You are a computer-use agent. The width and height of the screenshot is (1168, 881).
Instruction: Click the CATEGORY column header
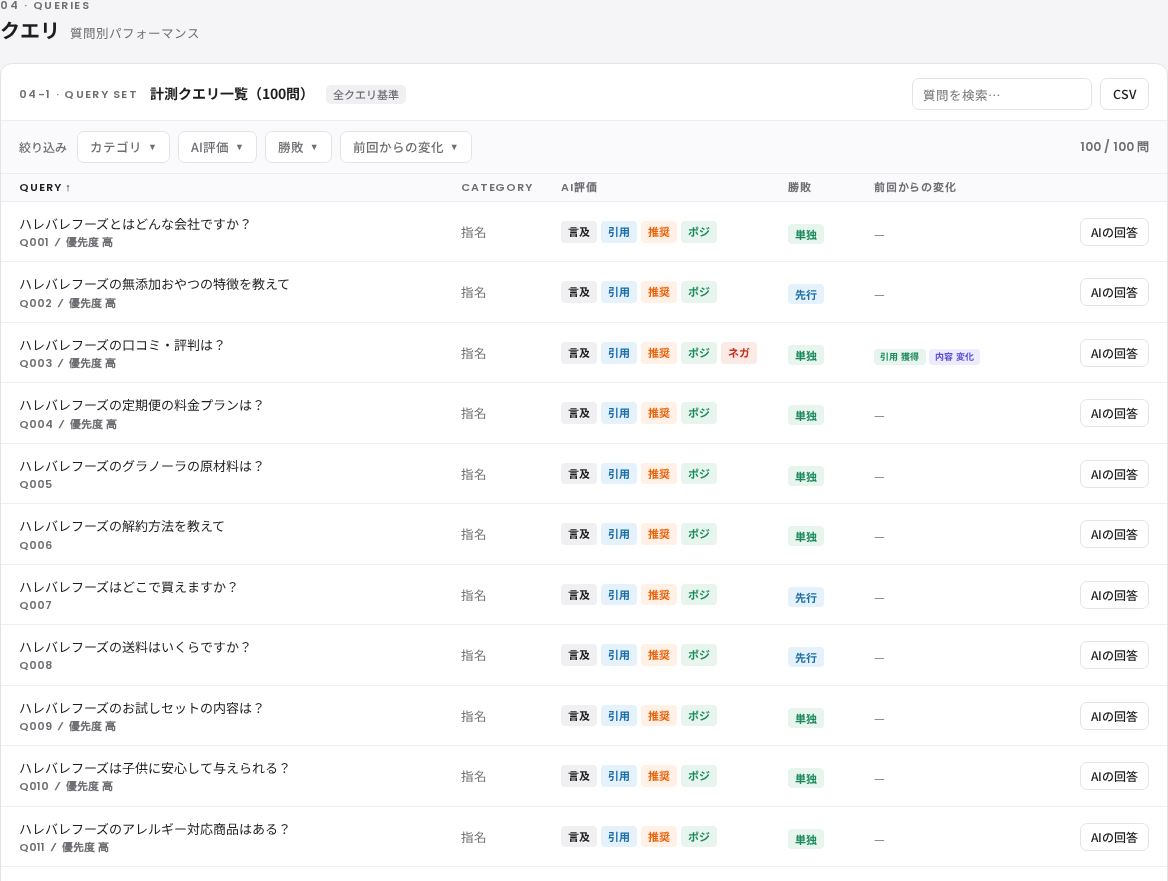pyautogui.click(x=497, y=188)
